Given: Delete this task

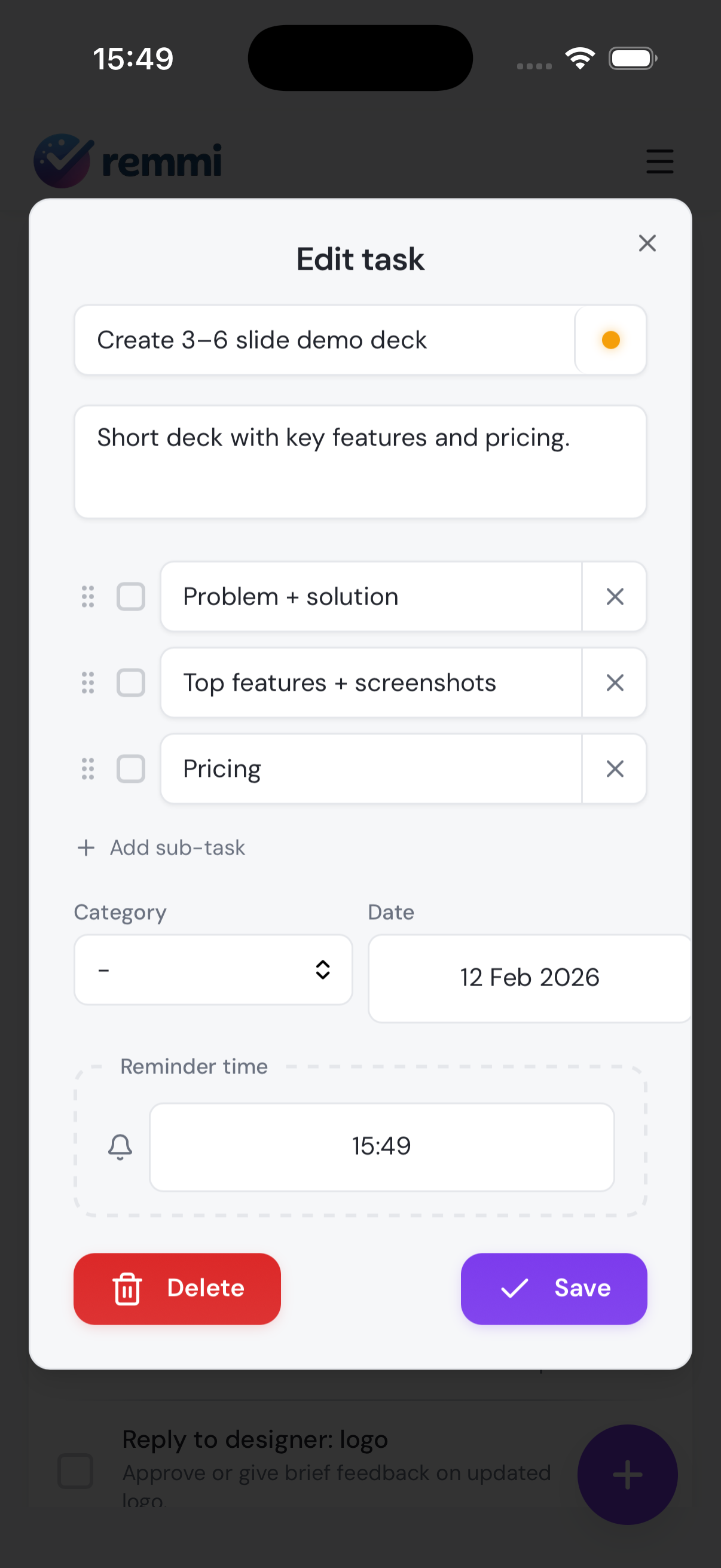Looking at the screenshot, I should coord(177,1289).
